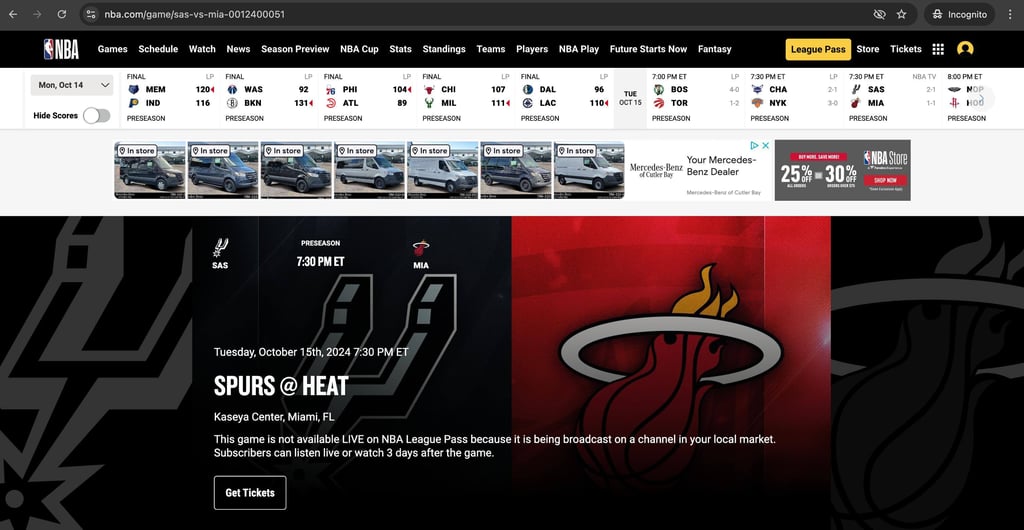Click the Toronto Raptors logo
The height and width of the screenshot is (530, 1024).
[x=658, y=103]
